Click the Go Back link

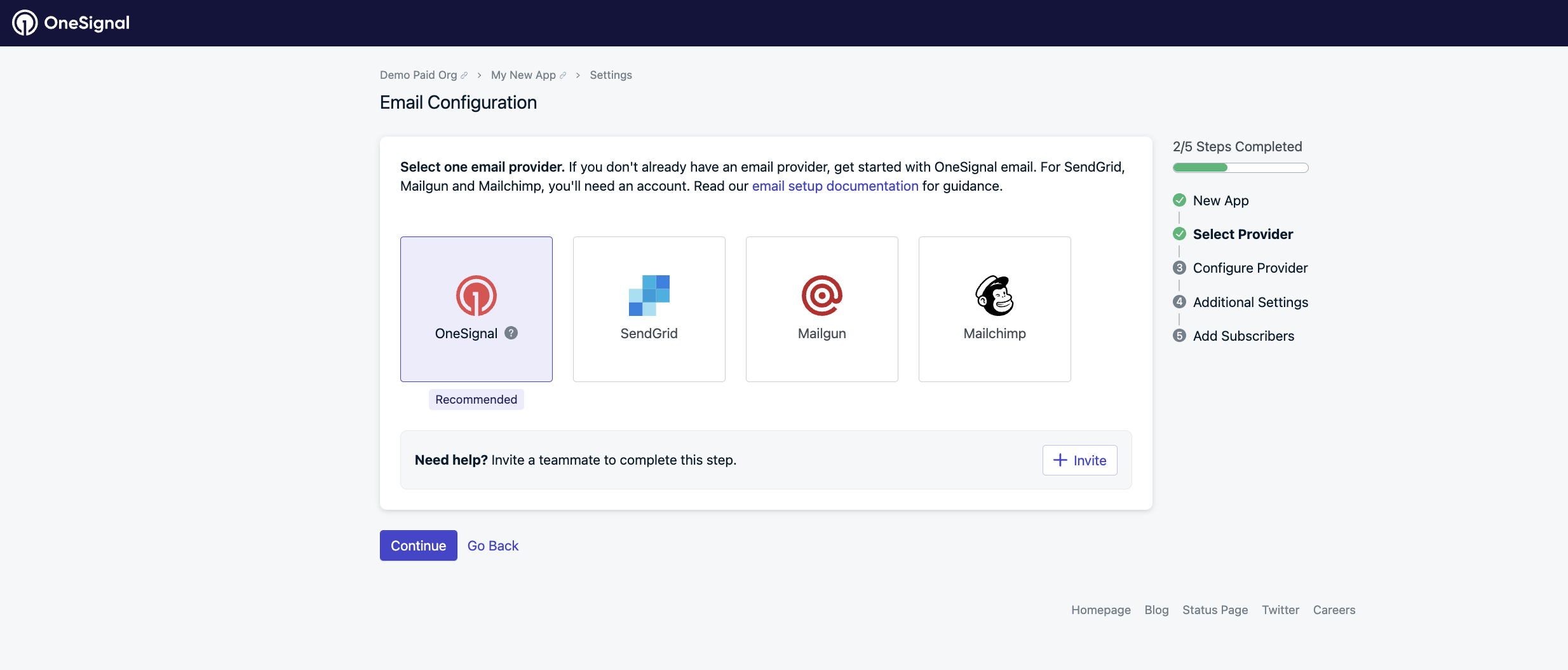(x=493, y=545)
